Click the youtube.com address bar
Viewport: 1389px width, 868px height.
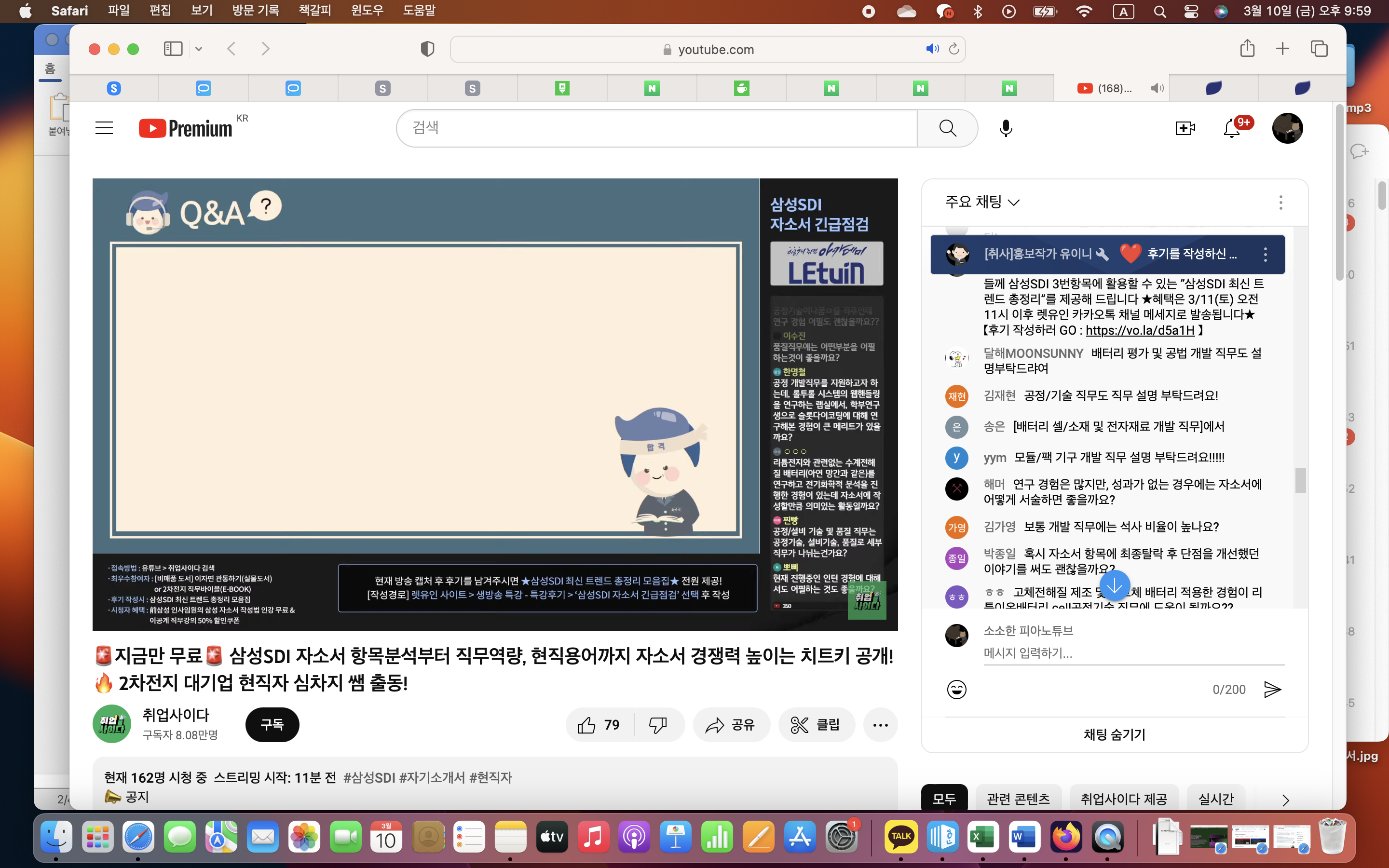coord(708,49)
